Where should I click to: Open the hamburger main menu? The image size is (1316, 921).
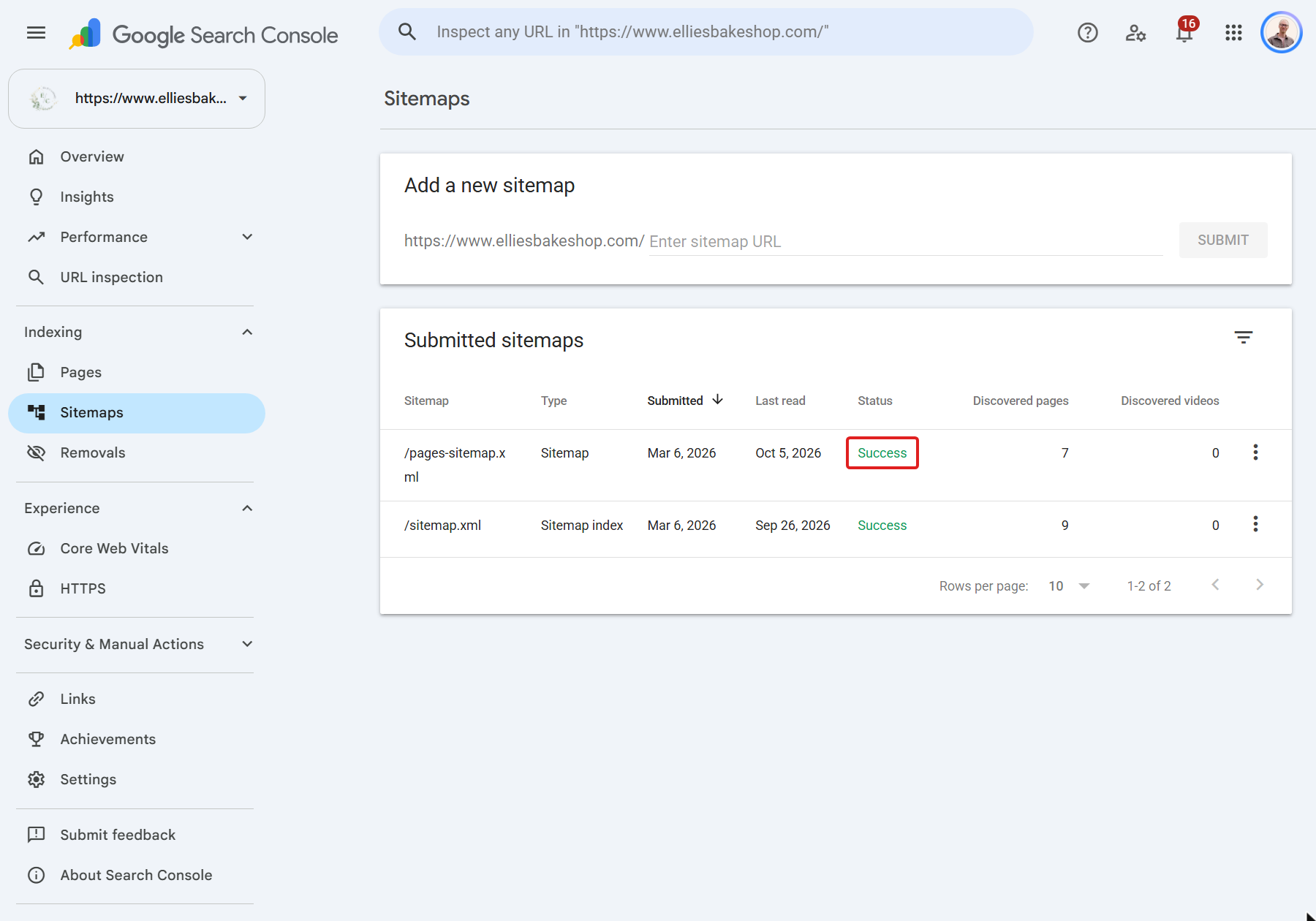36,33
